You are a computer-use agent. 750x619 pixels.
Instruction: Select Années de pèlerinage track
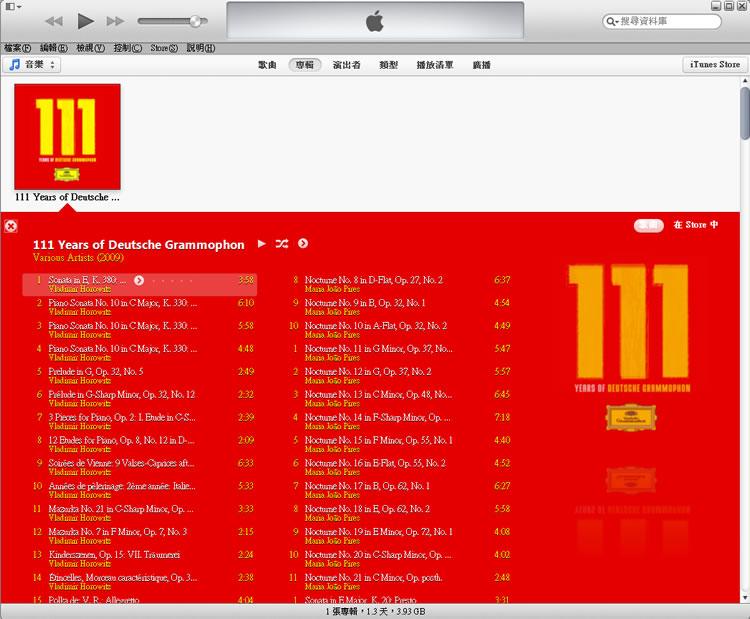140,490
